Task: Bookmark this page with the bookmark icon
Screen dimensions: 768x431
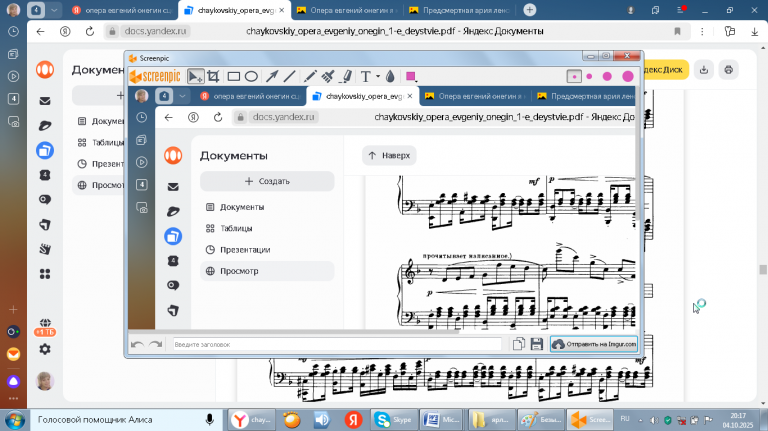Action: (x=677, y=31)
